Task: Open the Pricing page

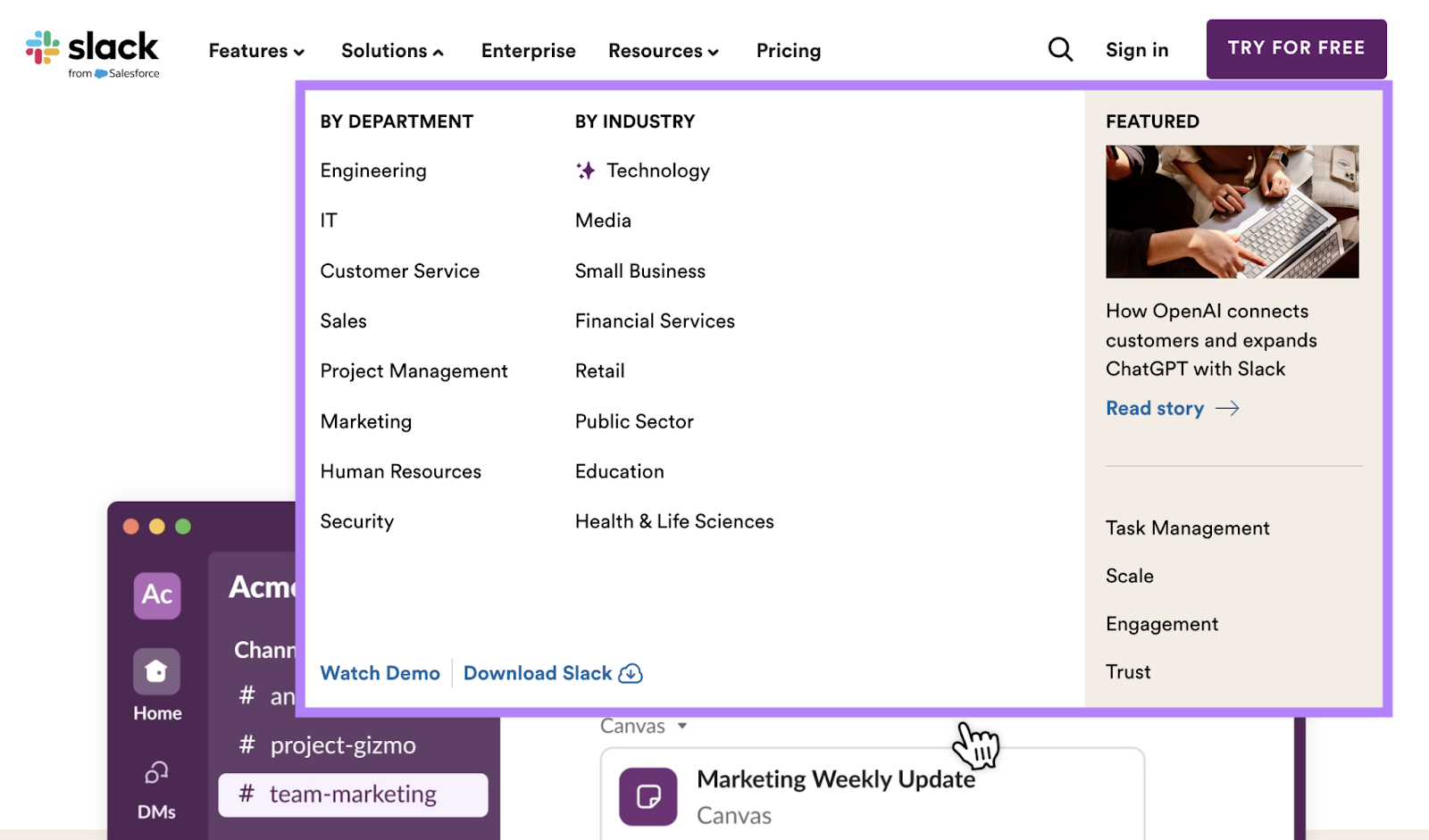Action: pos(788,51)
